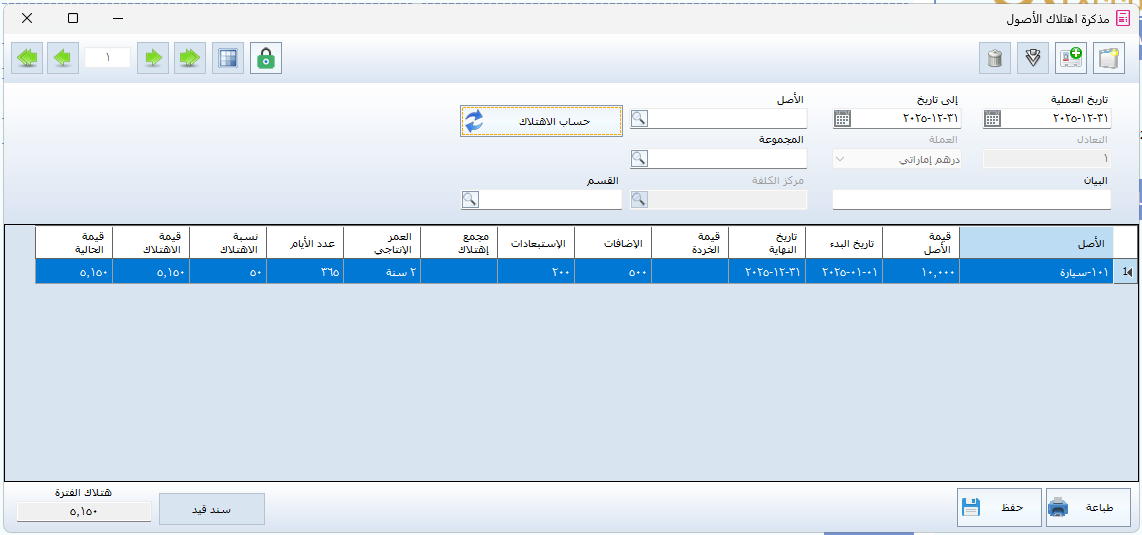Click the single left arrow record button
1142x535 pixels.
(x=62, y=58)
